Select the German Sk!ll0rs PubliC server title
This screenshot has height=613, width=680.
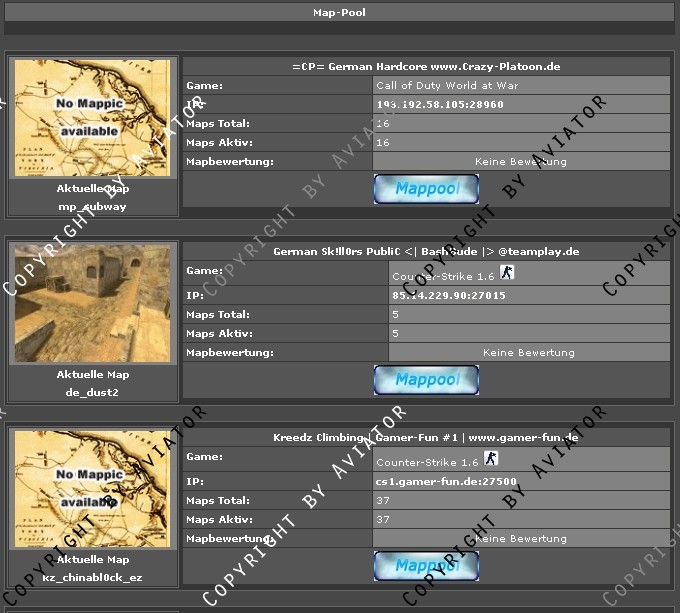(426, 252)
